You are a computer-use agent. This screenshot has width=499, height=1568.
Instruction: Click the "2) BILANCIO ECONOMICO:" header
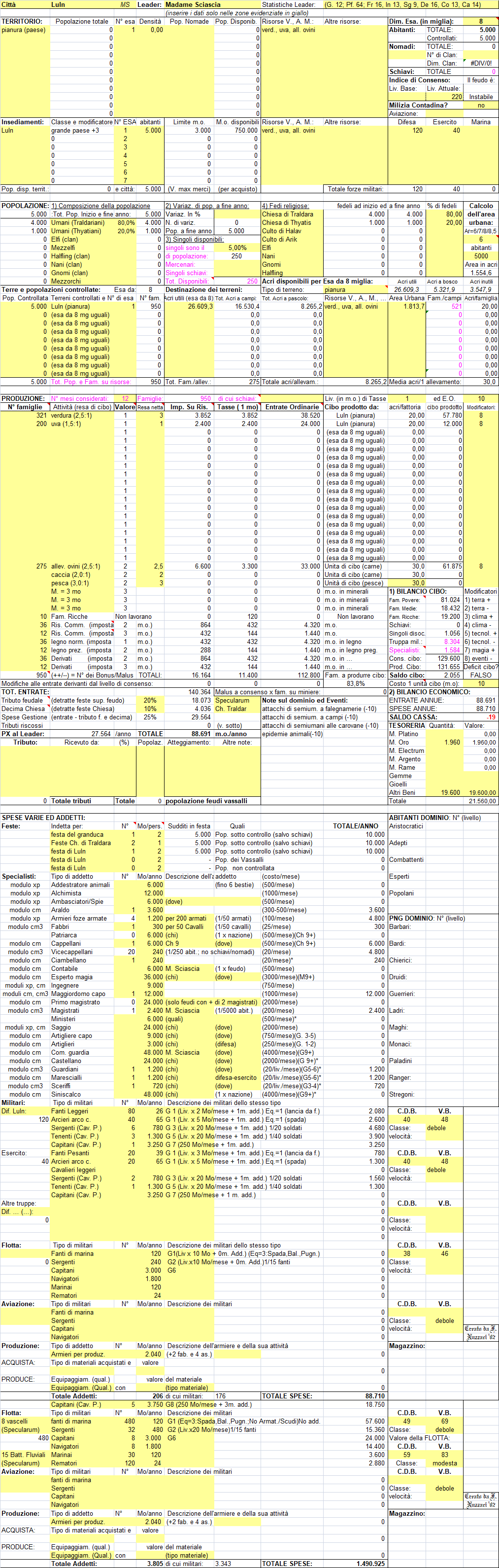point(429,692)
